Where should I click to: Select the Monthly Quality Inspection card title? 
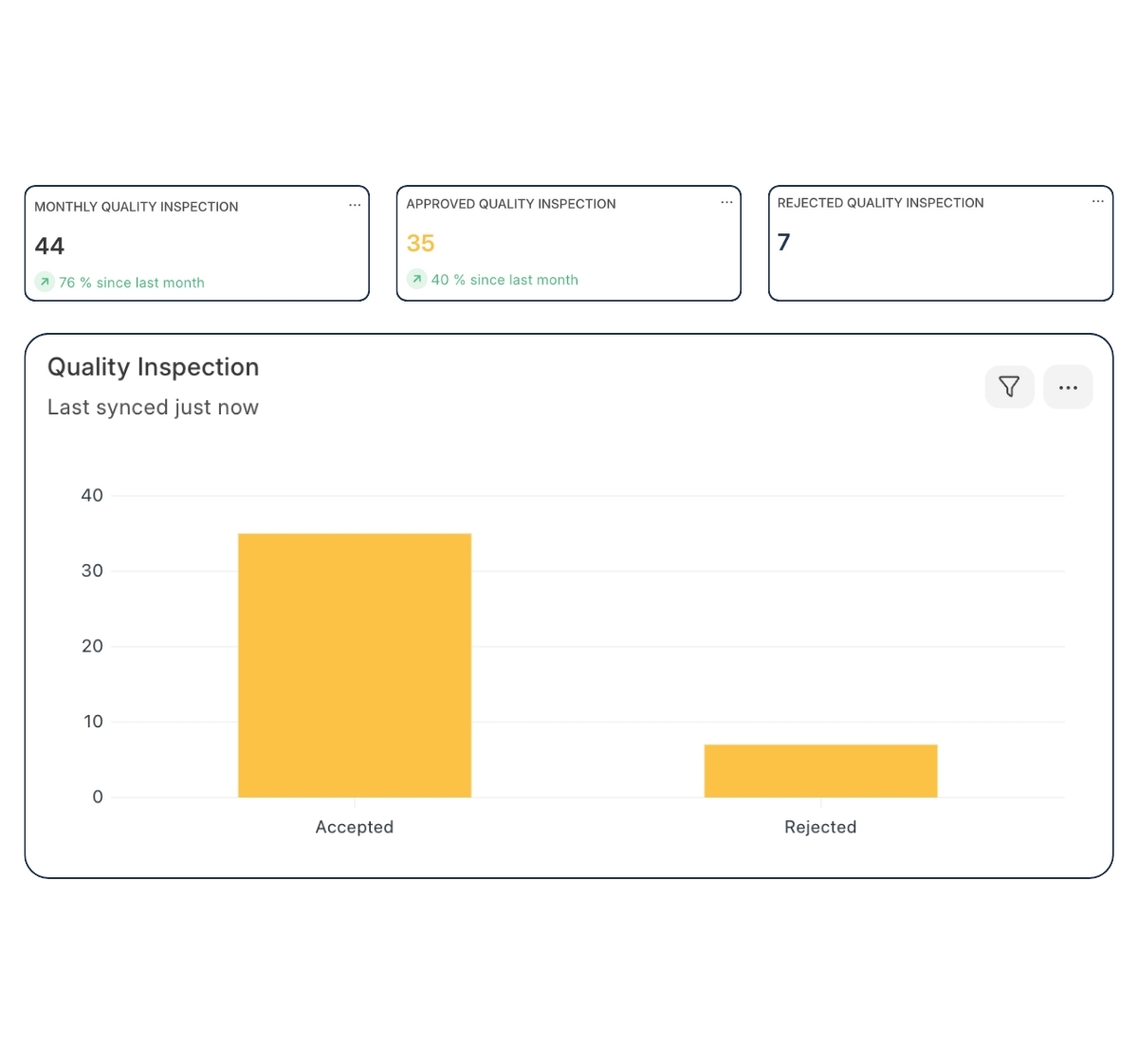point(137,207)
